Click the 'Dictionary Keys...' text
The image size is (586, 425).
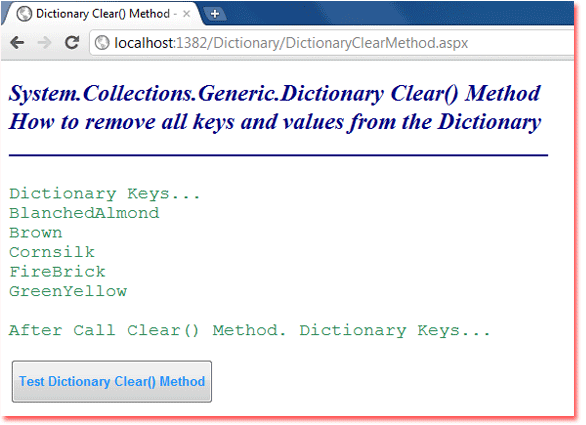point(105,194)
